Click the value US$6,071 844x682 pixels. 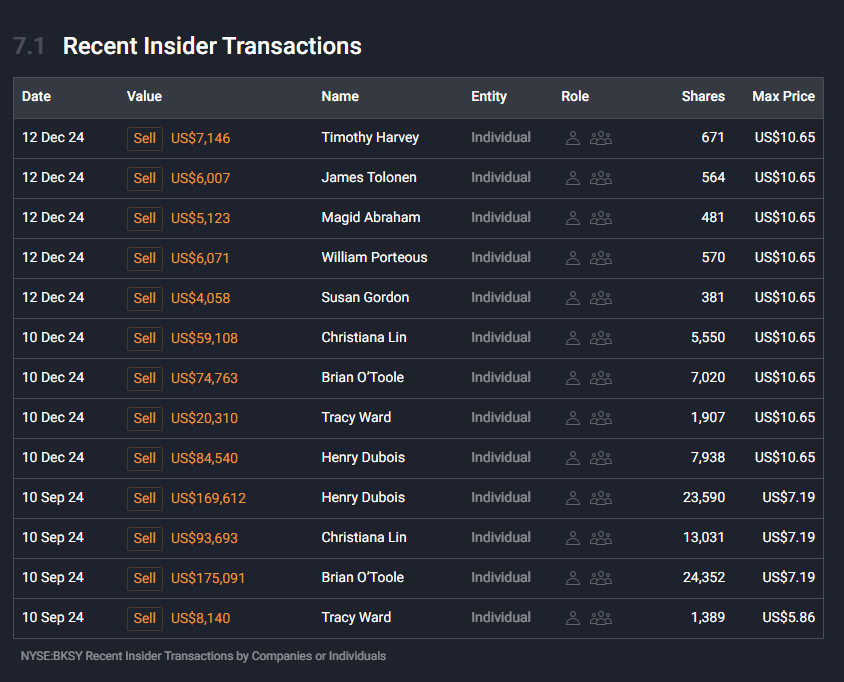tap(200, 259)
